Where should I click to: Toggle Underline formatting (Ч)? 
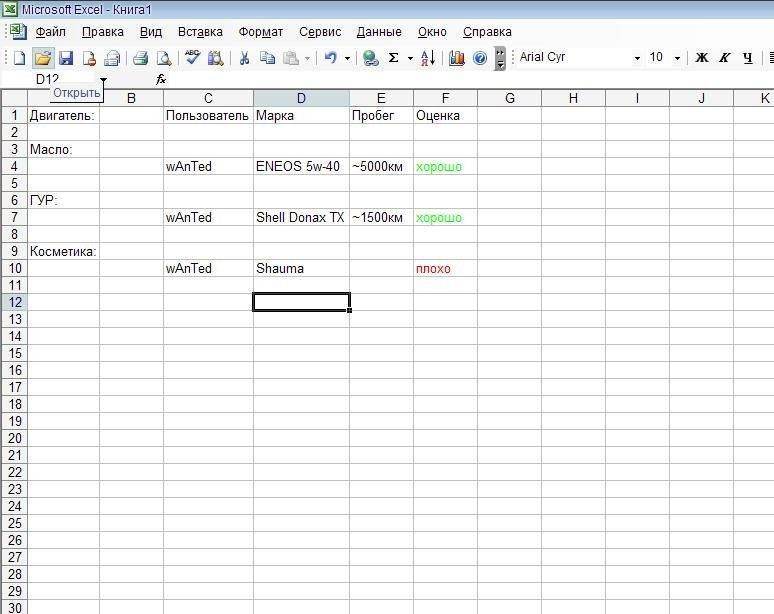pyautogui.click(x=748, y=58)
